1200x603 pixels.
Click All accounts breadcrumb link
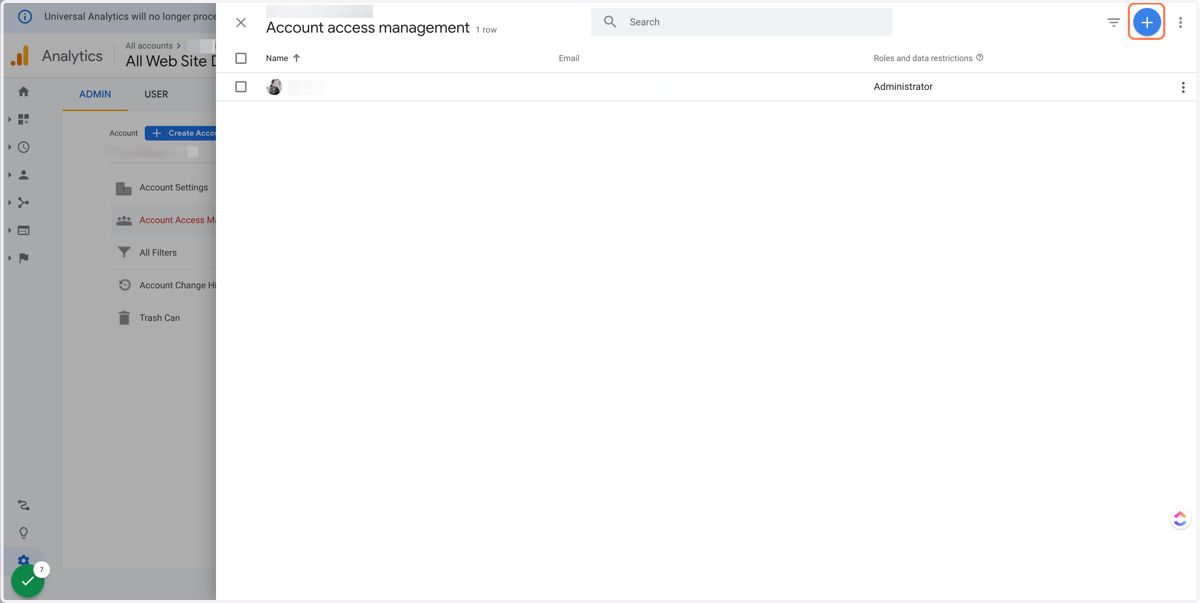(x=149, y=46)
